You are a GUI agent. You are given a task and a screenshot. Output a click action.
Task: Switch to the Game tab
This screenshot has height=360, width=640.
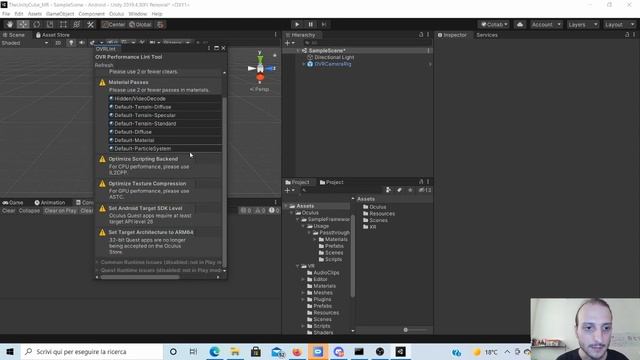(13, 202)
